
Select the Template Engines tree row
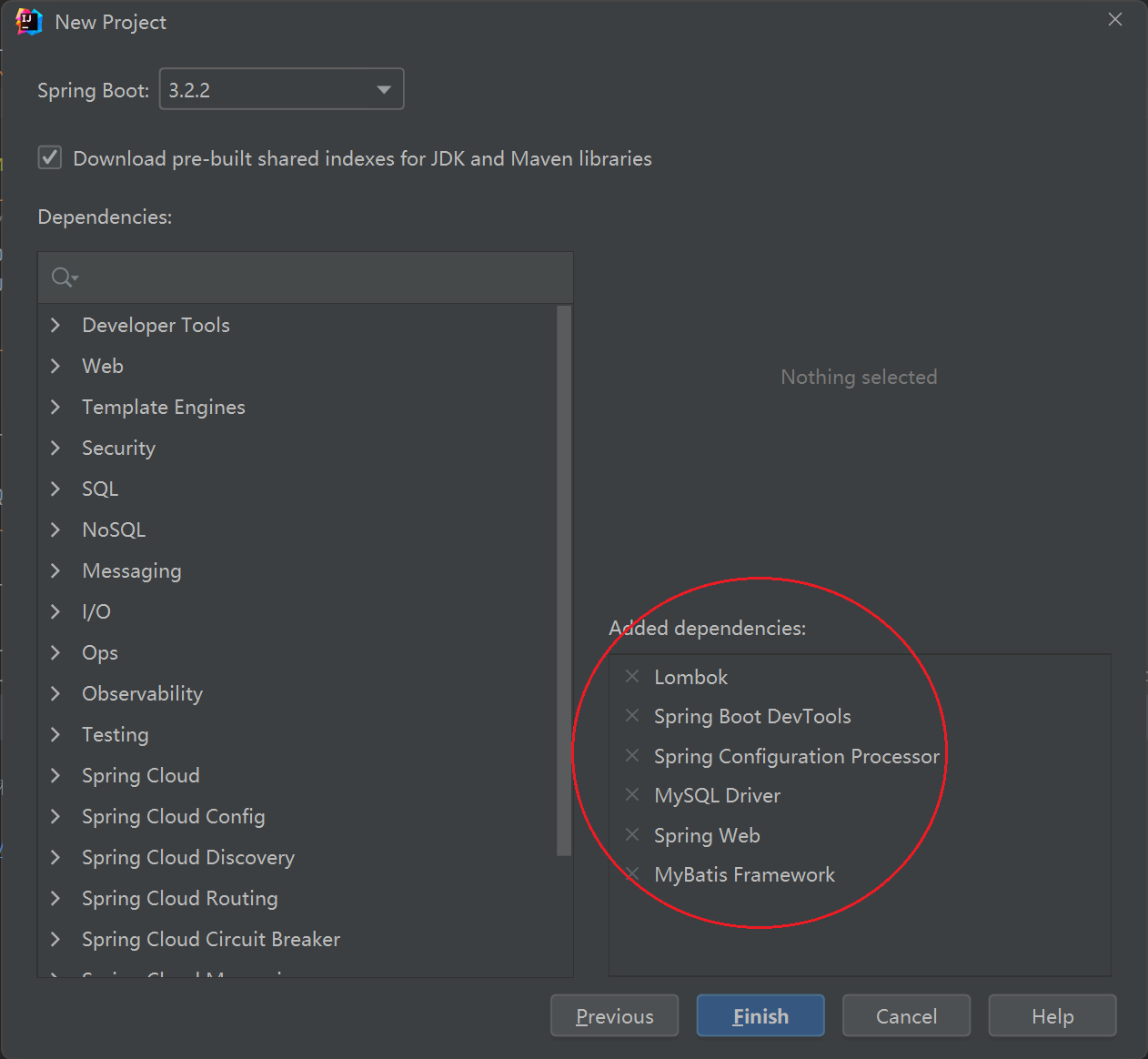297,407
